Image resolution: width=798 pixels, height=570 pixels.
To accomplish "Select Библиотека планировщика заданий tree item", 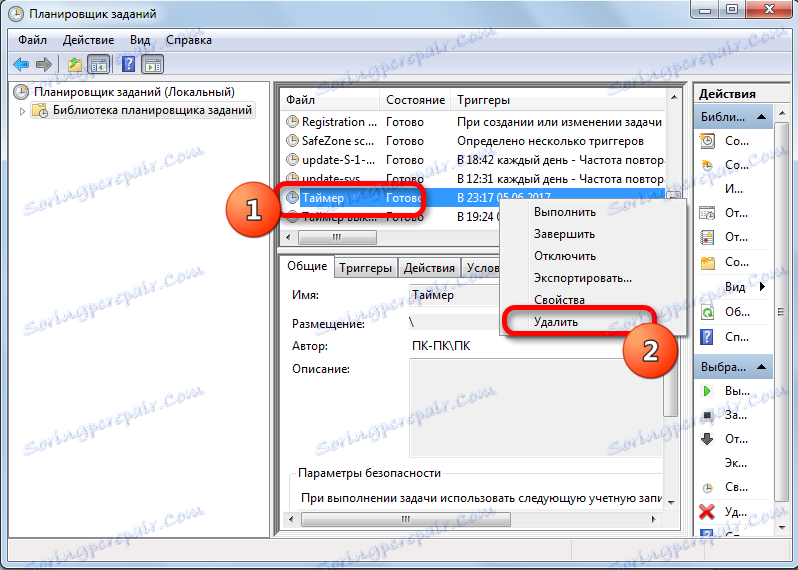I will [142, 110].
